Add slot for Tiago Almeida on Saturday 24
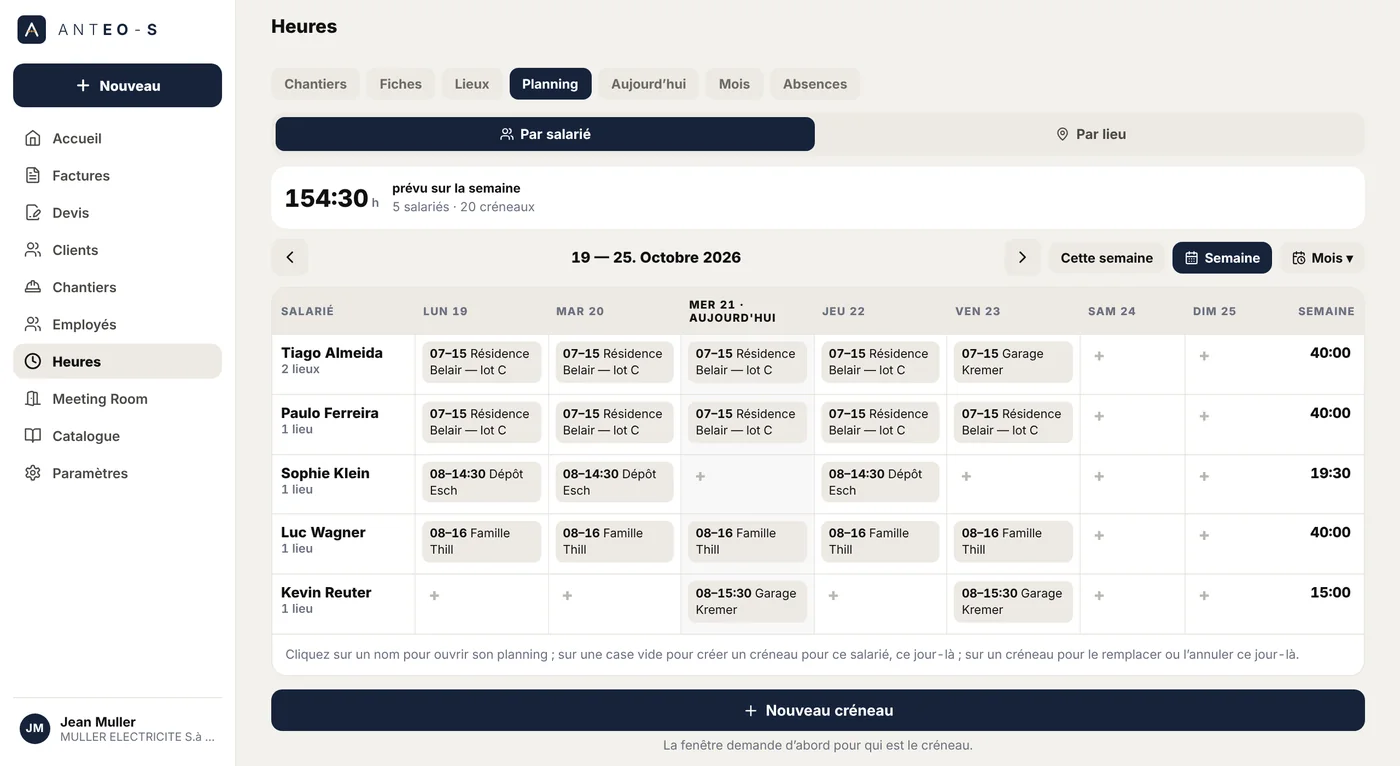Viewport: 1400px width, 766px height. coord(1099,356)
